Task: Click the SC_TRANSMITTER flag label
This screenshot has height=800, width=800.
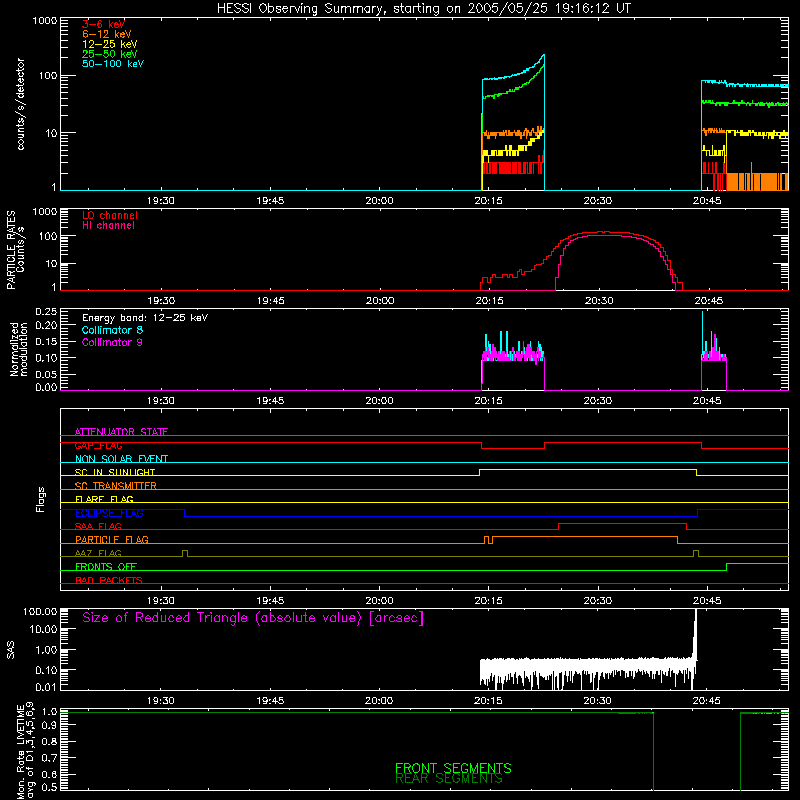Action: (115, 485)
